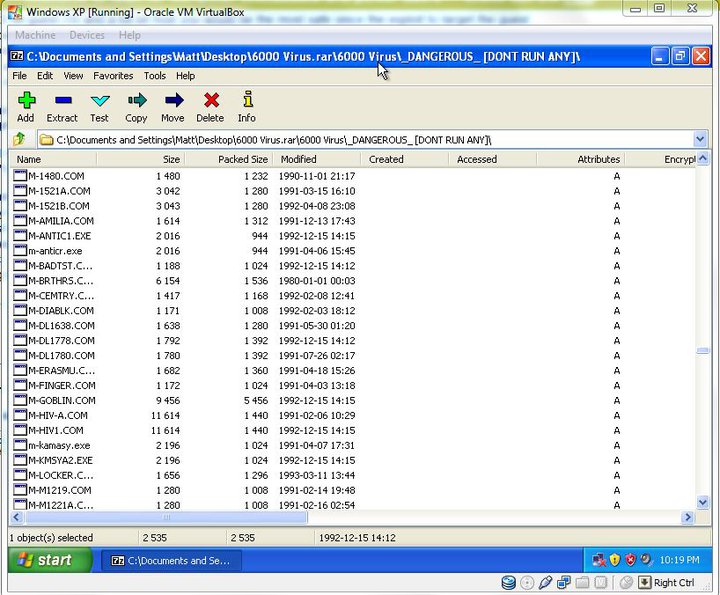
Task: Select the m-kamasy.exe file icon
Action: [20, 445]
